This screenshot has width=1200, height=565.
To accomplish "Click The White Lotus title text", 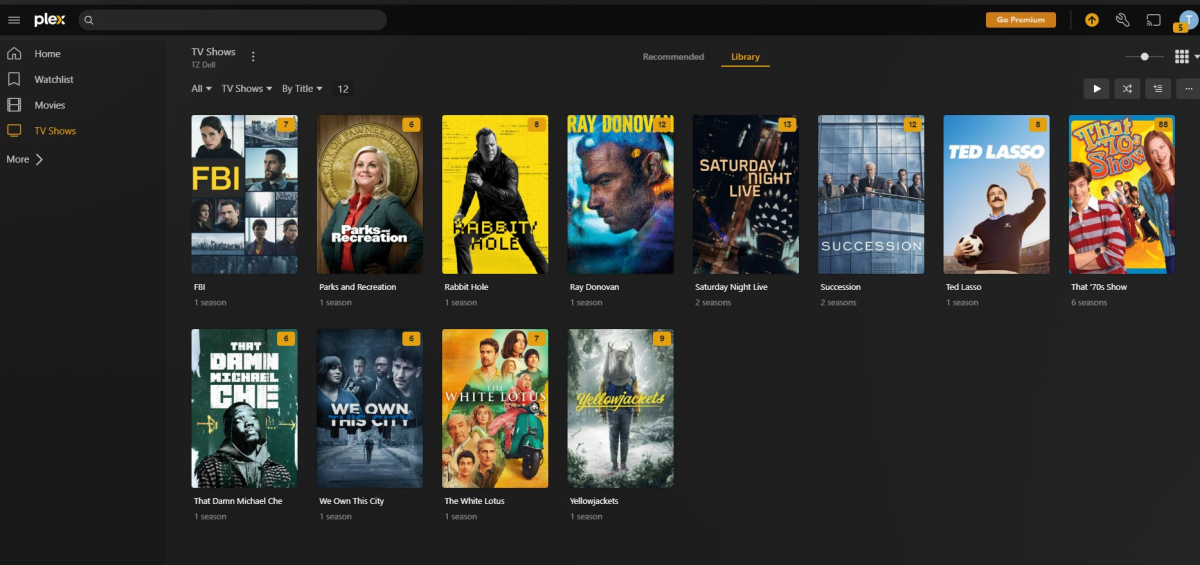I will (x=475, y=501).
